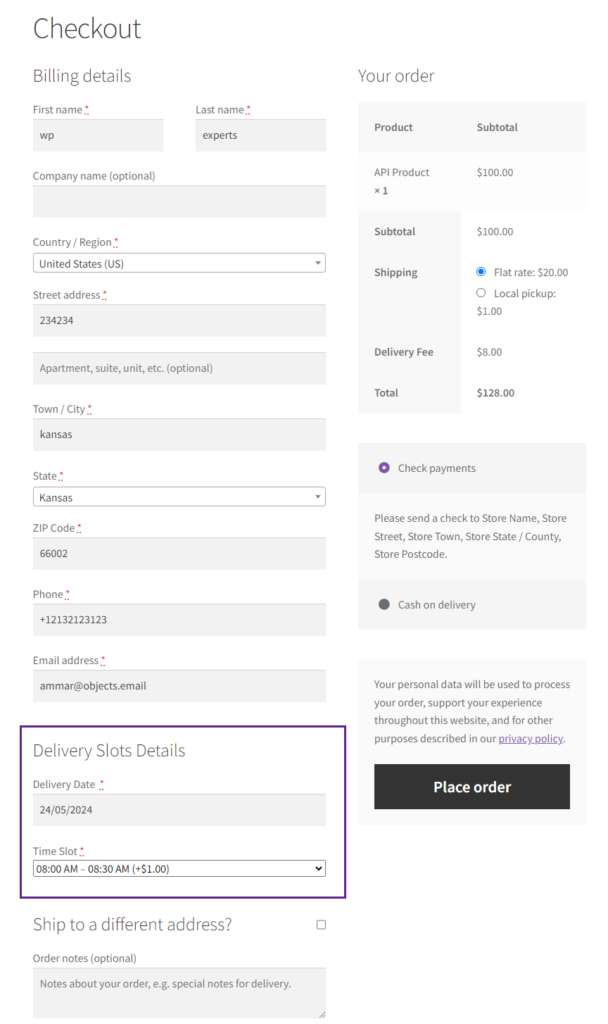Focus the Last name field
This screenshot has width=608, height=1024.
261,135
